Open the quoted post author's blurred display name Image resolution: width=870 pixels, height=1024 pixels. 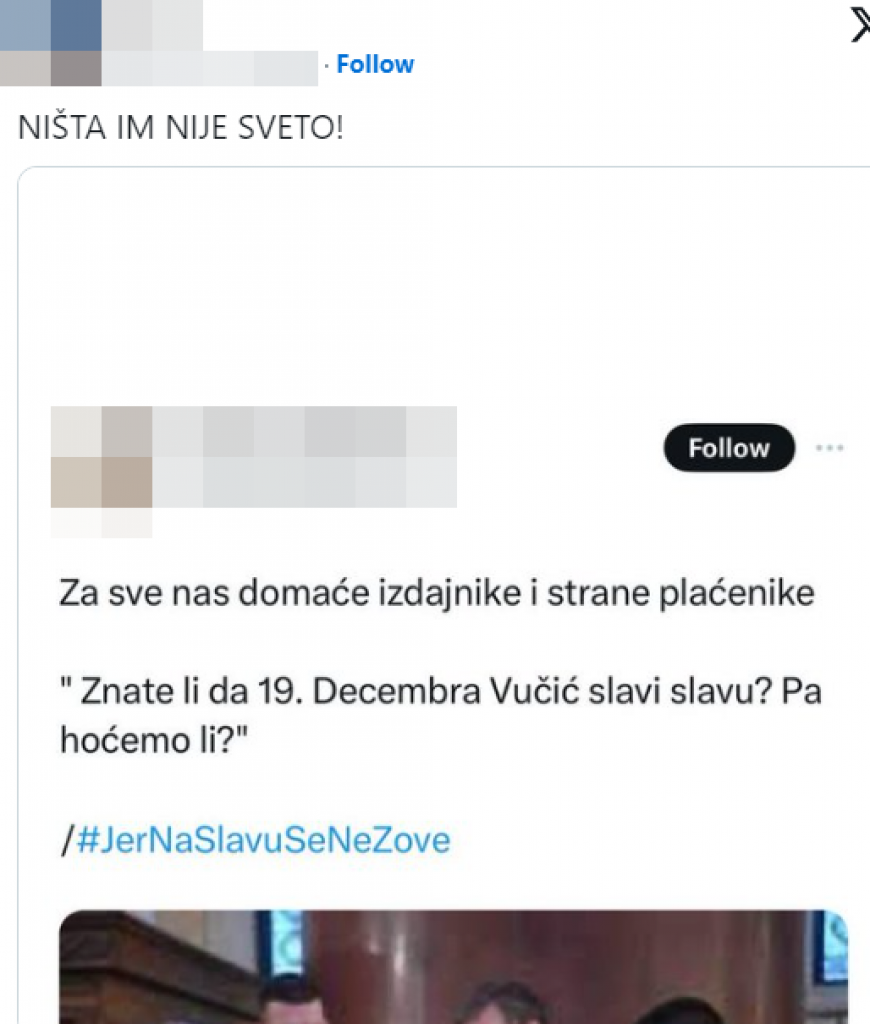click(x=304, y=432)
